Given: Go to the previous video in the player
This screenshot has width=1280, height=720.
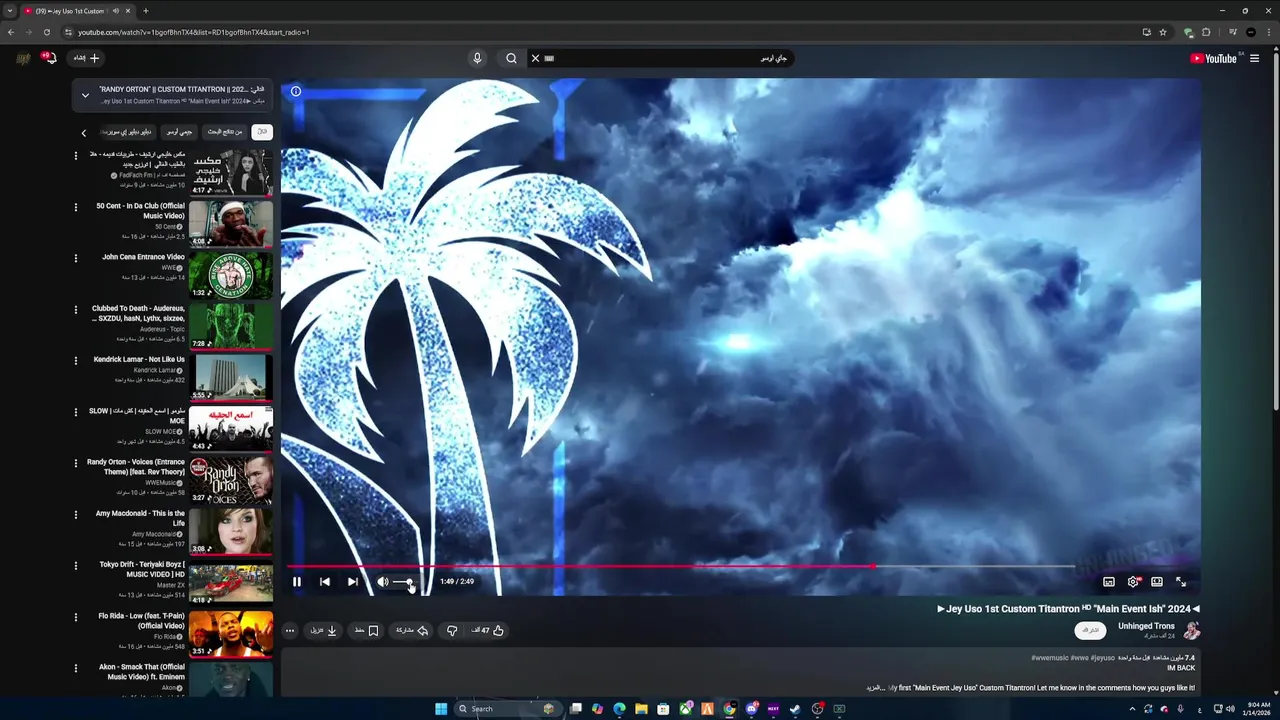Looking at the screenshot, I should pos(325,581).
